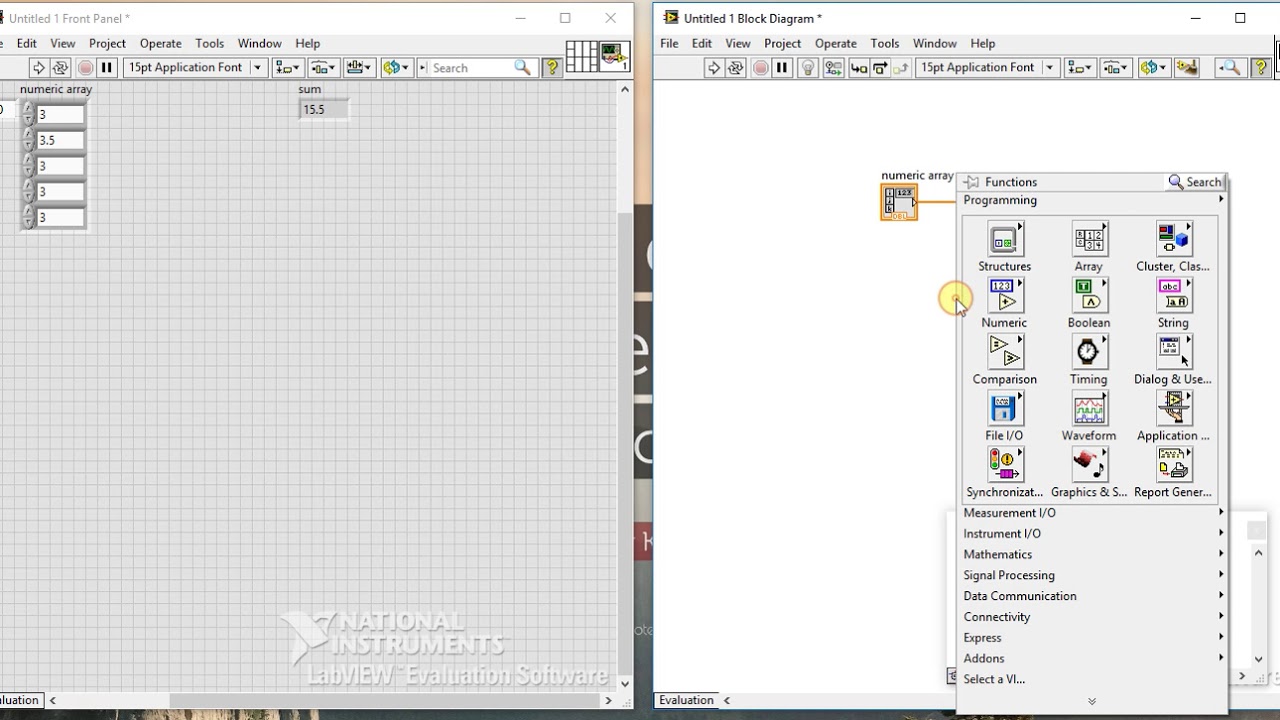Open font dropdown in Block Diagram toolbar

[987, 68]
